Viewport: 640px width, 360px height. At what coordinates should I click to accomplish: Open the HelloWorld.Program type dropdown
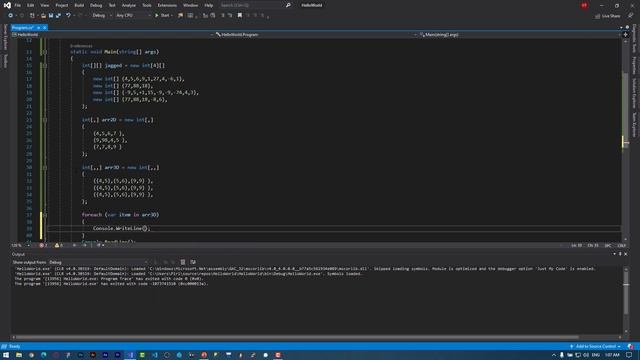coord(316,35)
